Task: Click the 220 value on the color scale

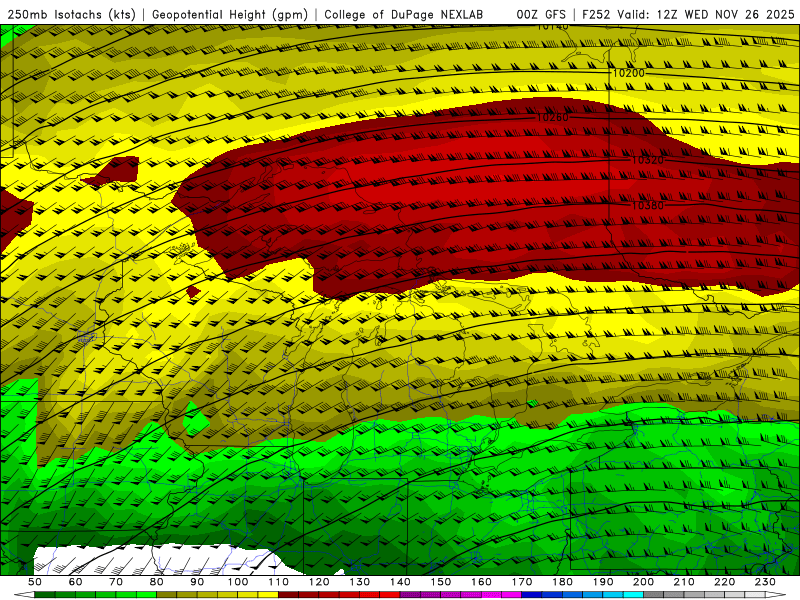Action: (x=725, y=582)
